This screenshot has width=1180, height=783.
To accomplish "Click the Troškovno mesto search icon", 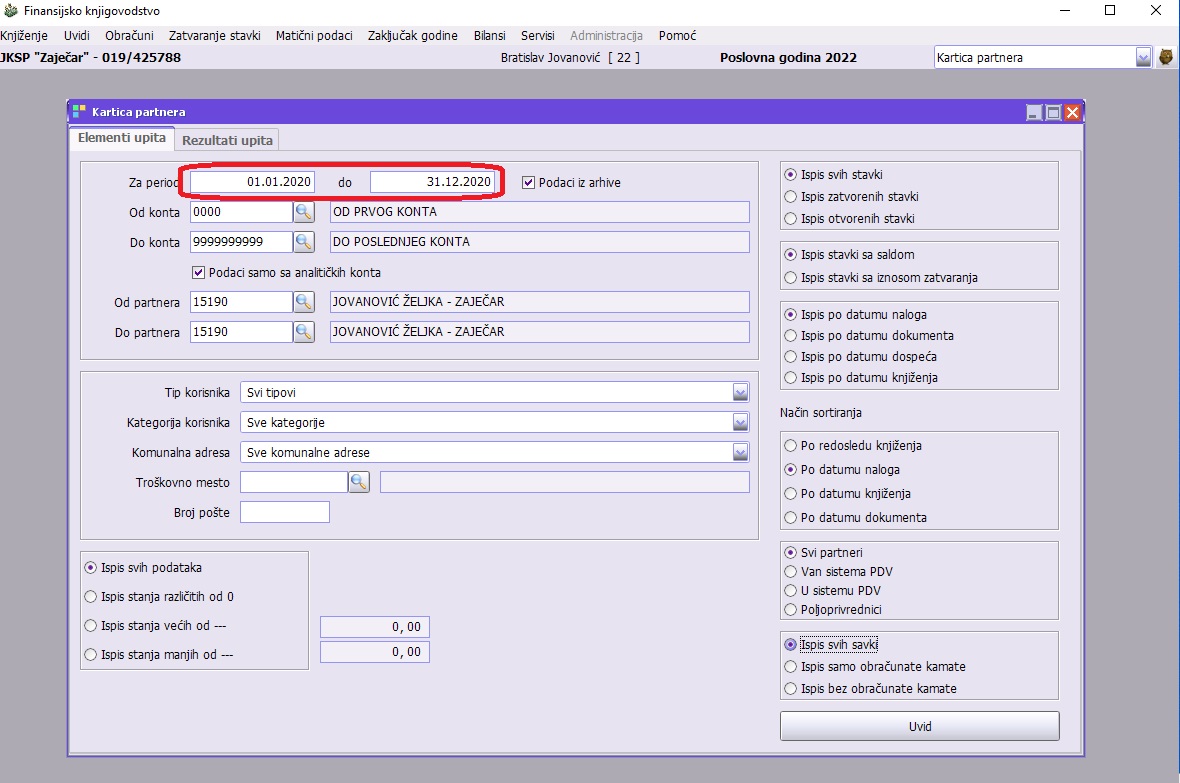I will (359, 483).
